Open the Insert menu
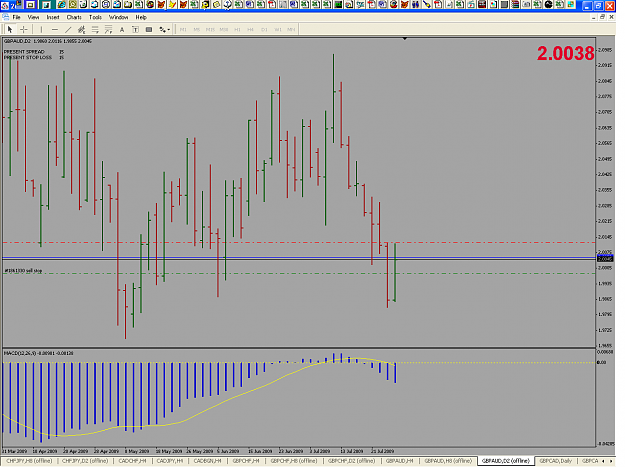Viewport: 625px width, 467px height. coord(53,17)
